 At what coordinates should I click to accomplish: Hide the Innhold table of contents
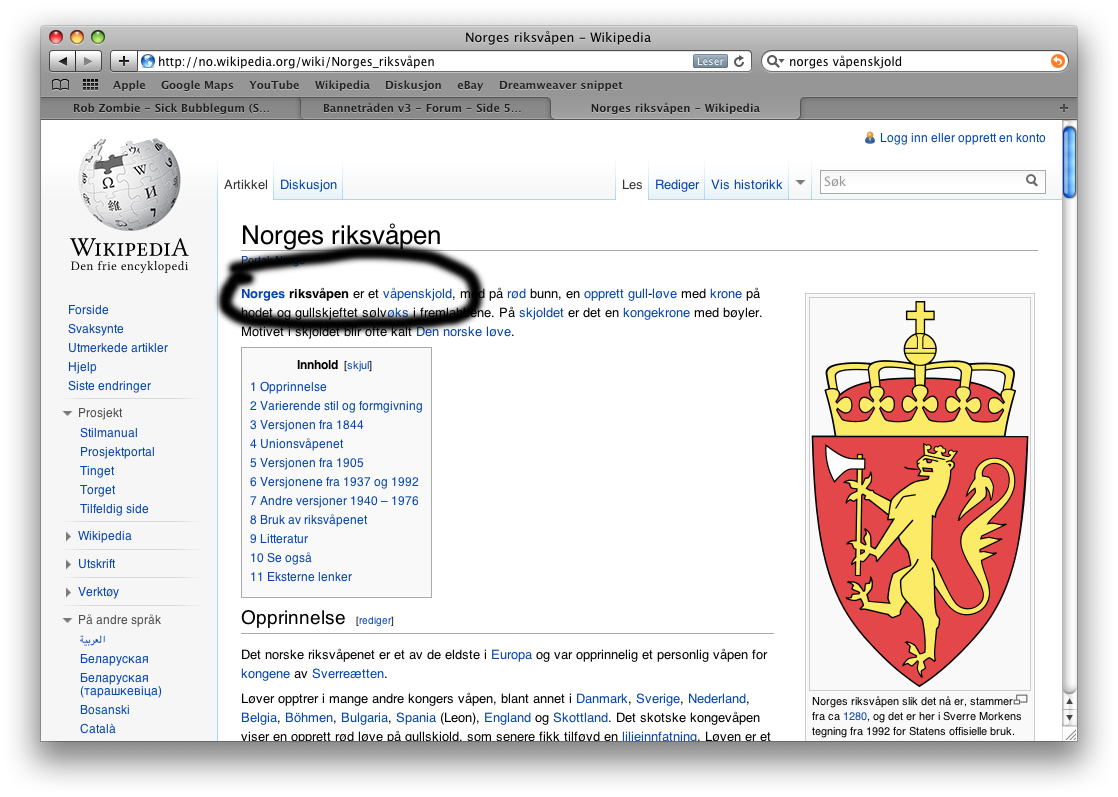358,365
